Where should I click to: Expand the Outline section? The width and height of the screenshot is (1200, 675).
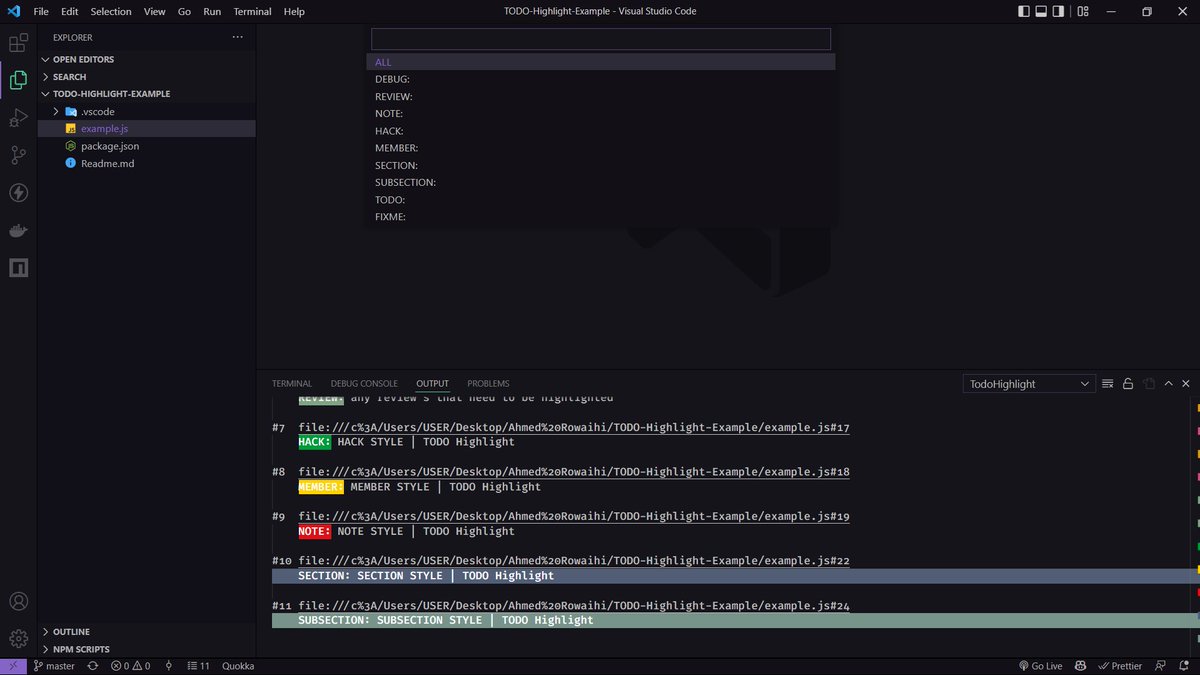click(x=146, y=632)
